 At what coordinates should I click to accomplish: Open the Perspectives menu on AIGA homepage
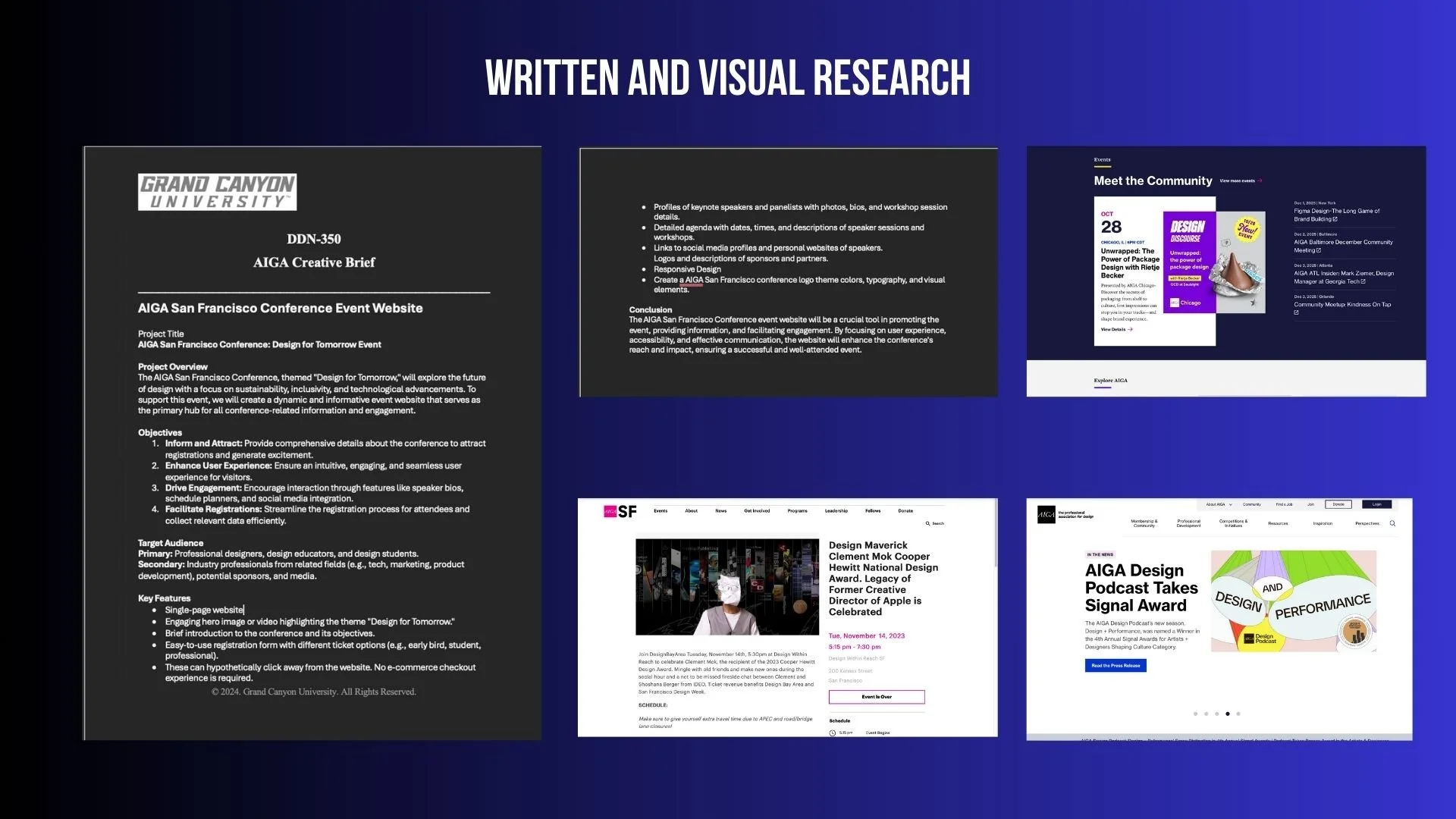coord(1367,523)
